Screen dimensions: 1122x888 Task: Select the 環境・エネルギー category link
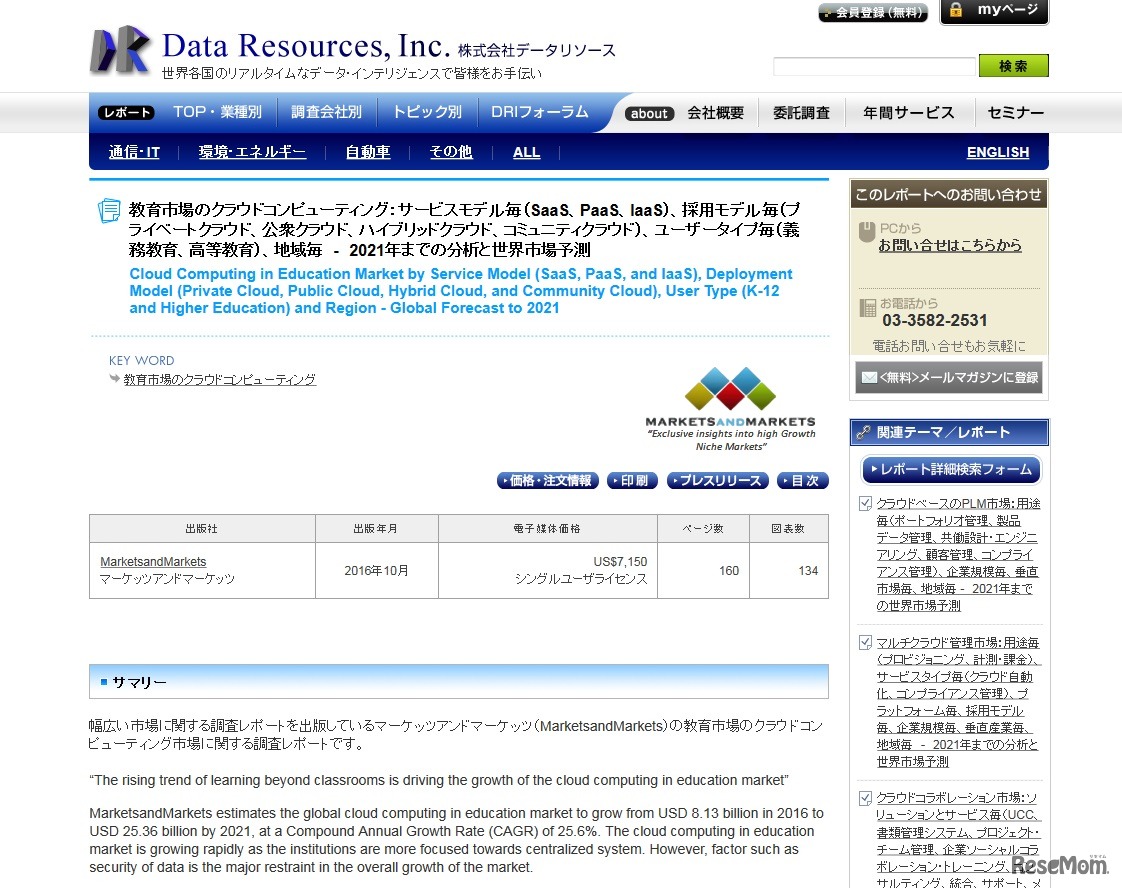point(252,152)
